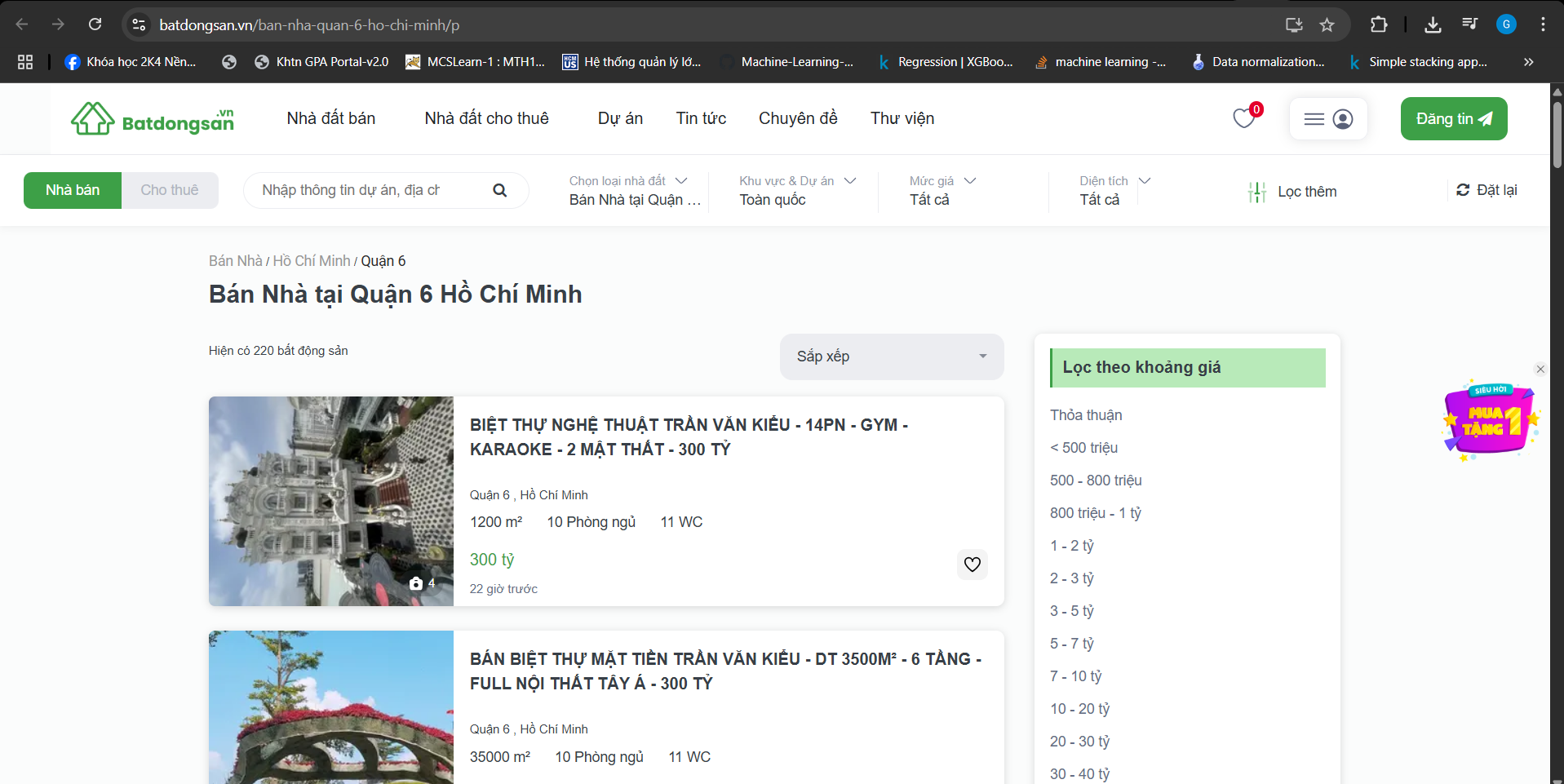Close the floating promotion banner
The height and width of the screenshot is (784, 1564).
(1540, 370)
